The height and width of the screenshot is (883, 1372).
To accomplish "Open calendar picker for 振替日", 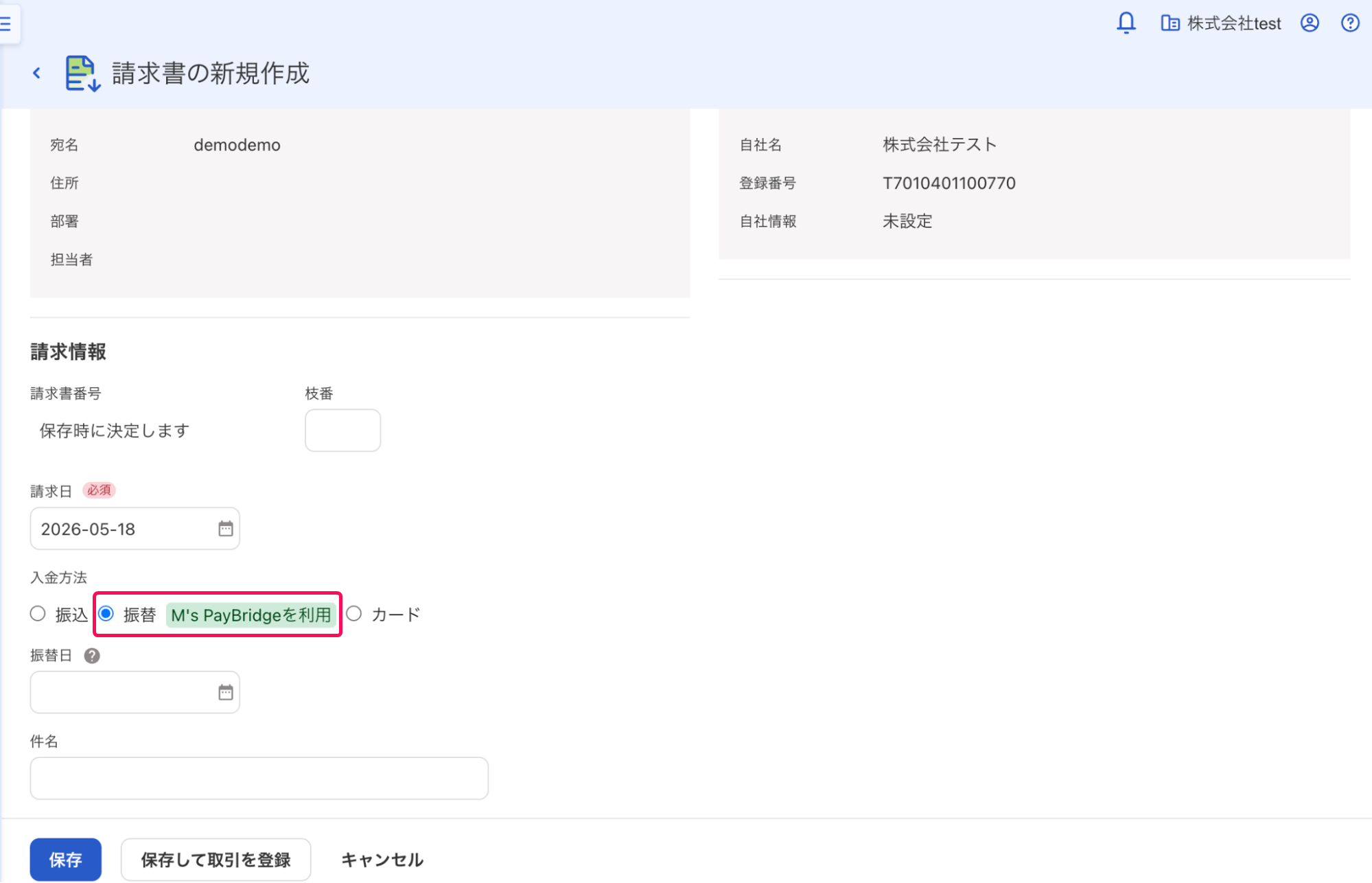I will (225, 692).
